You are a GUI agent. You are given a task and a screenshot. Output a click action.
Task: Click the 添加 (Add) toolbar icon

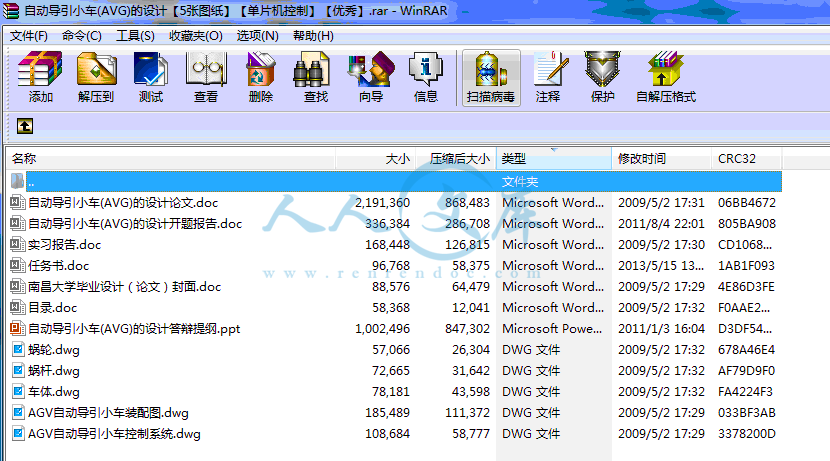[x=40, y=69]
